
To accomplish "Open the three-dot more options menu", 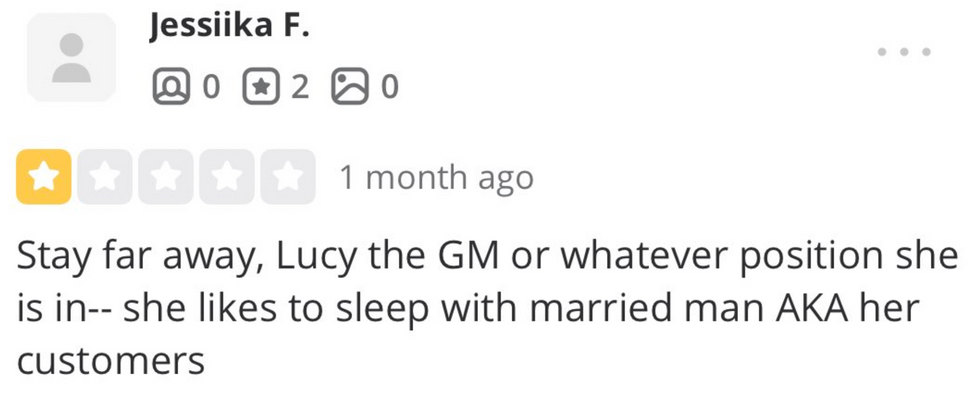I will point(903,51).
